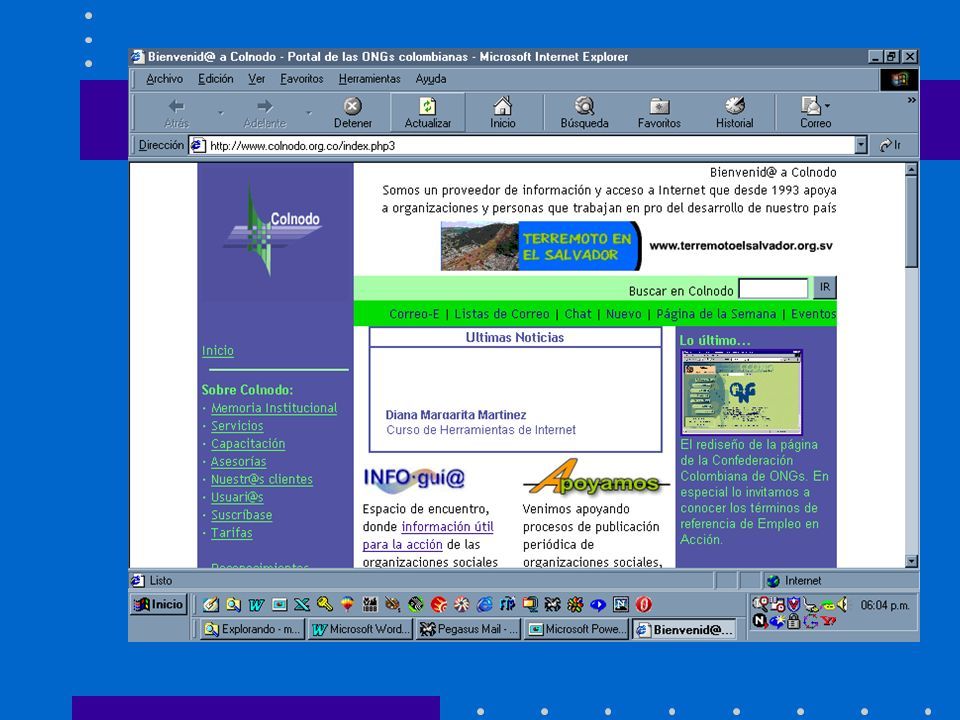
Task: Expand the address bar URL dropdown
Action: coord(861,145)
